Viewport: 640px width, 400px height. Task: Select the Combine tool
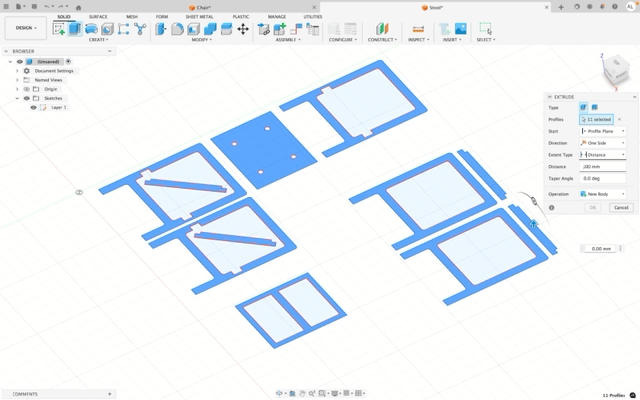coord(210,29)
